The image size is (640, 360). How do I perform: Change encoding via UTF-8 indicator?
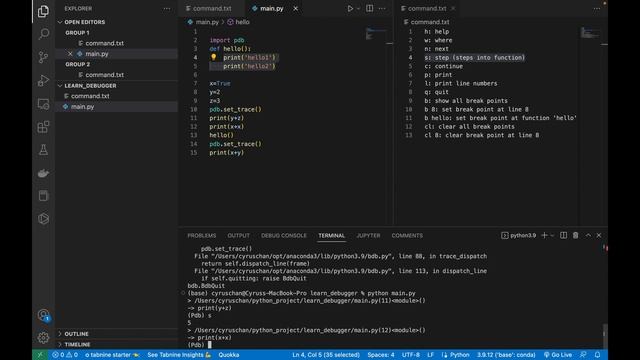[411, 355]
